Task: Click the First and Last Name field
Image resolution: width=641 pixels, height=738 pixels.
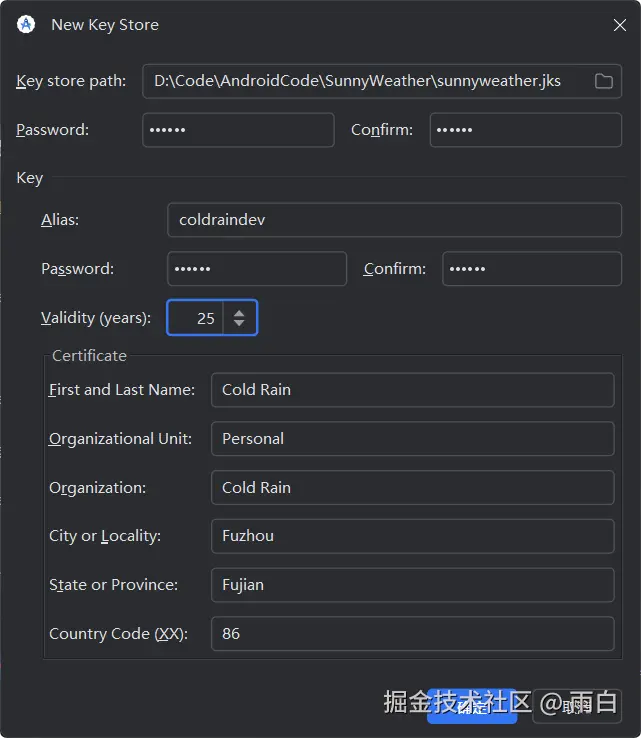Action: [412, 390]
